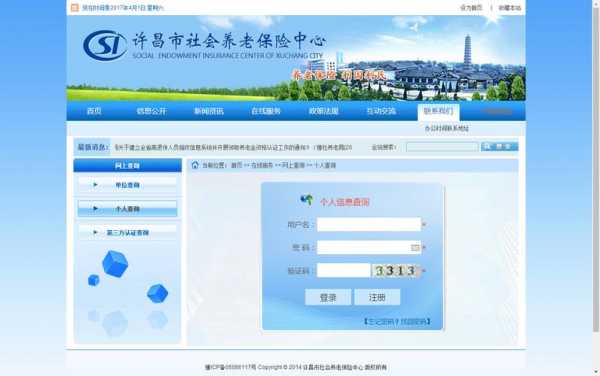
Task: Open the 首页 navigation menu item
Action: tap(94, 111)
